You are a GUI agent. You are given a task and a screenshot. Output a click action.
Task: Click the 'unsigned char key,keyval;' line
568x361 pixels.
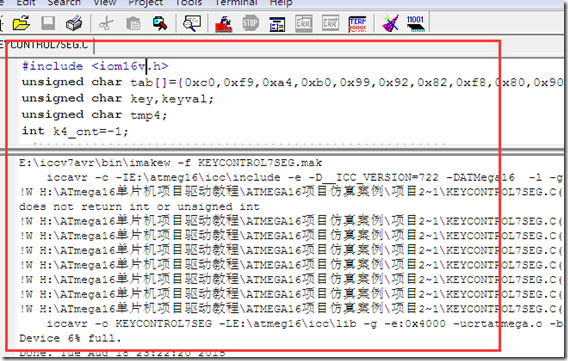click(118, 99)
